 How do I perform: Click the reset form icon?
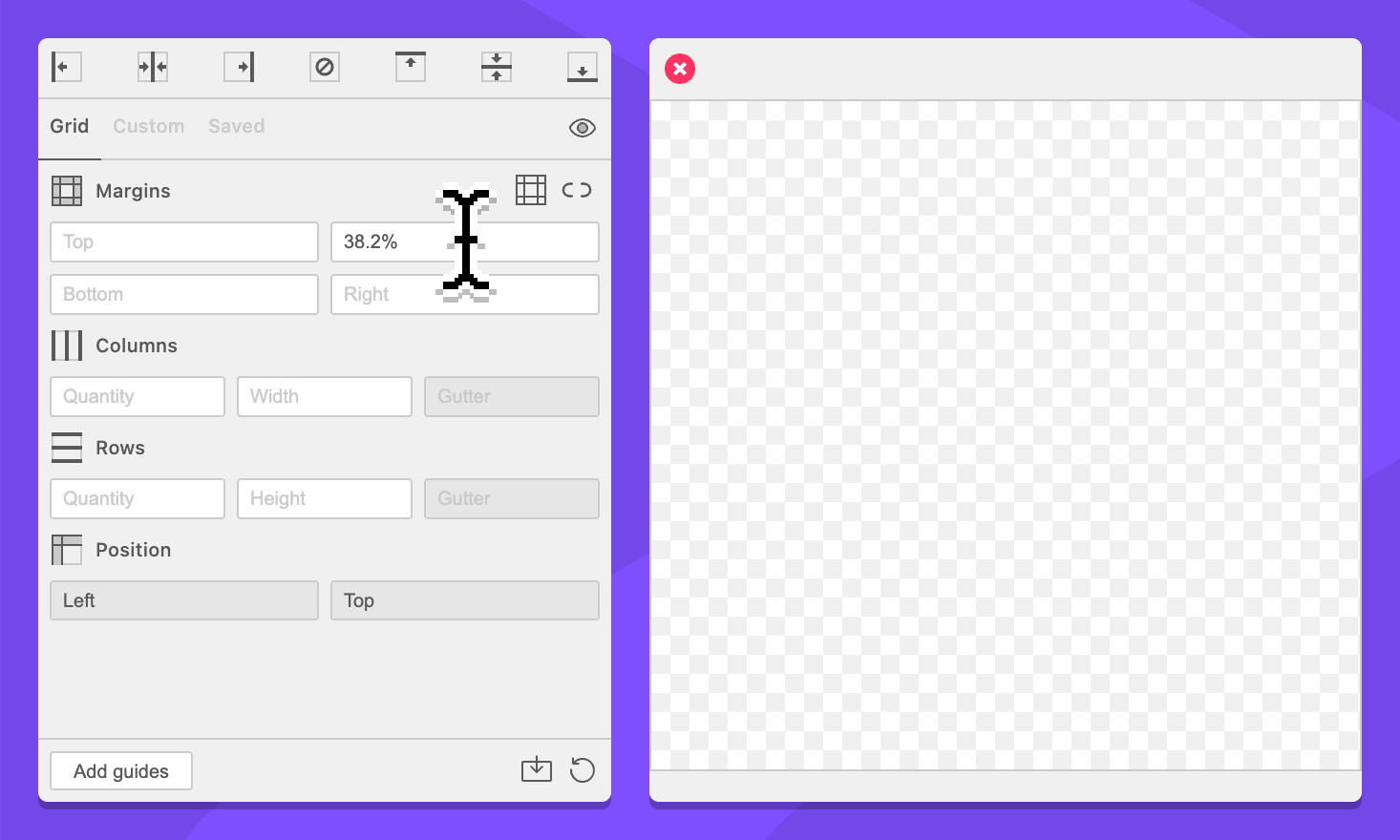tap(583, 769)
